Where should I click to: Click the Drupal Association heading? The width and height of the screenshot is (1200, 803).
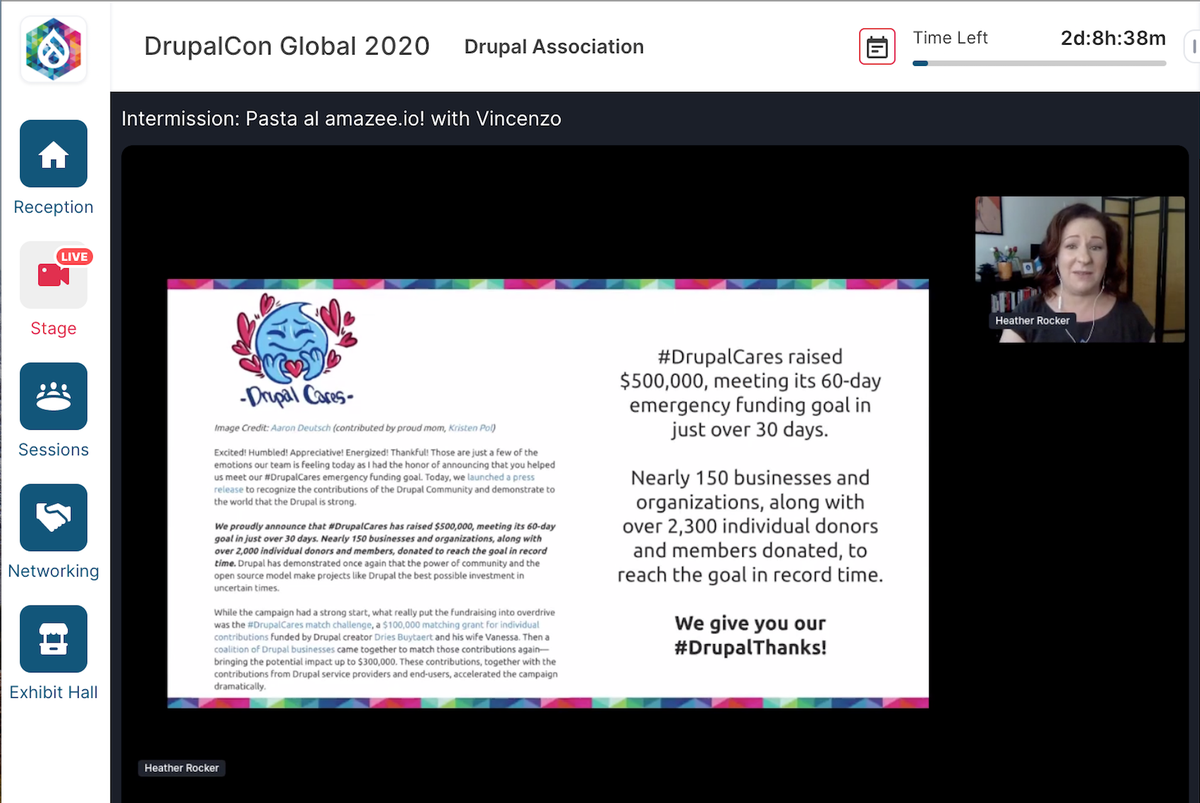tap(554, 47)
